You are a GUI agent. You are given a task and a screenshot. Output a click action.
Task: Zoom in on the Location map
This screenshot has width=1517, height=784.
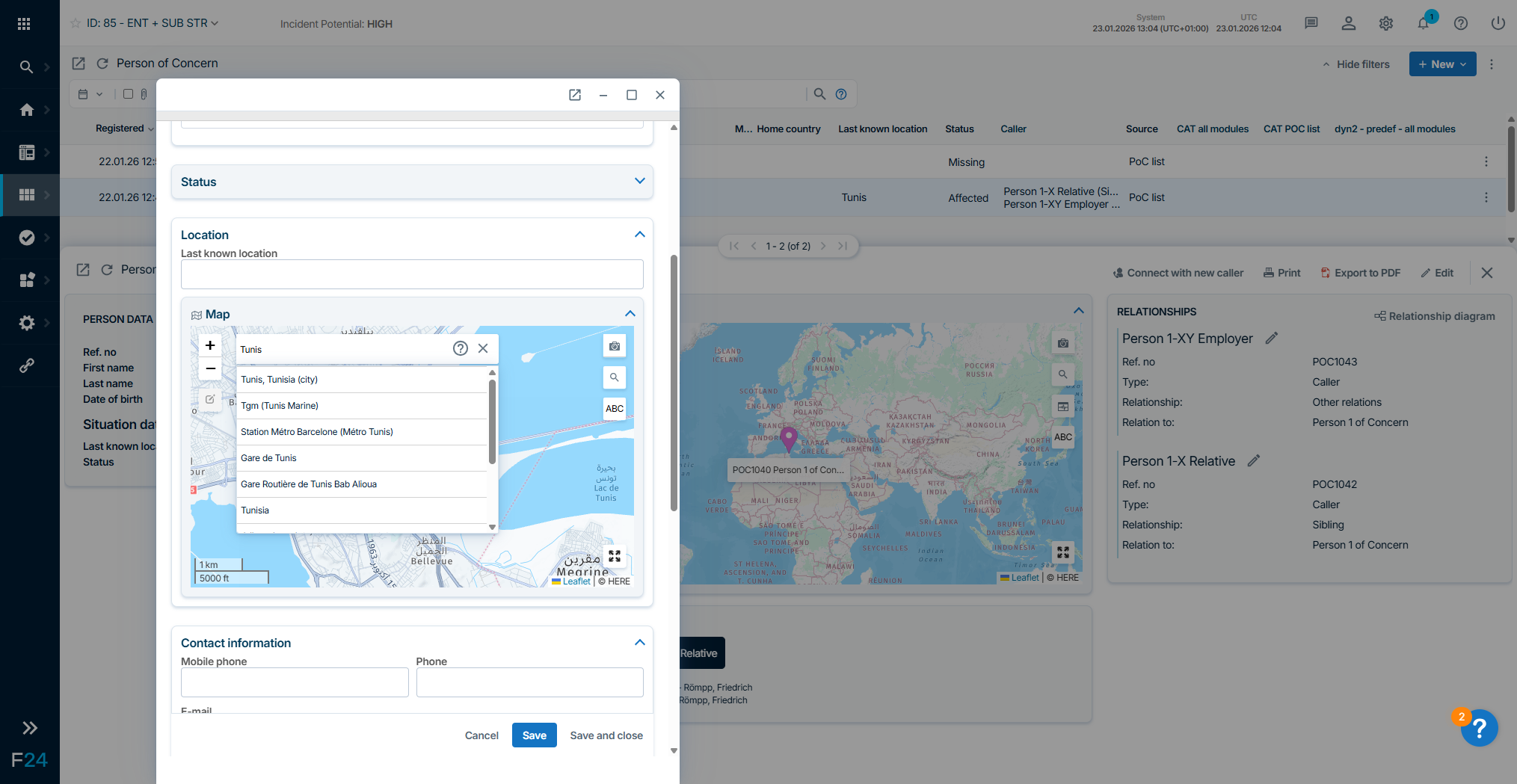point(210,345)
